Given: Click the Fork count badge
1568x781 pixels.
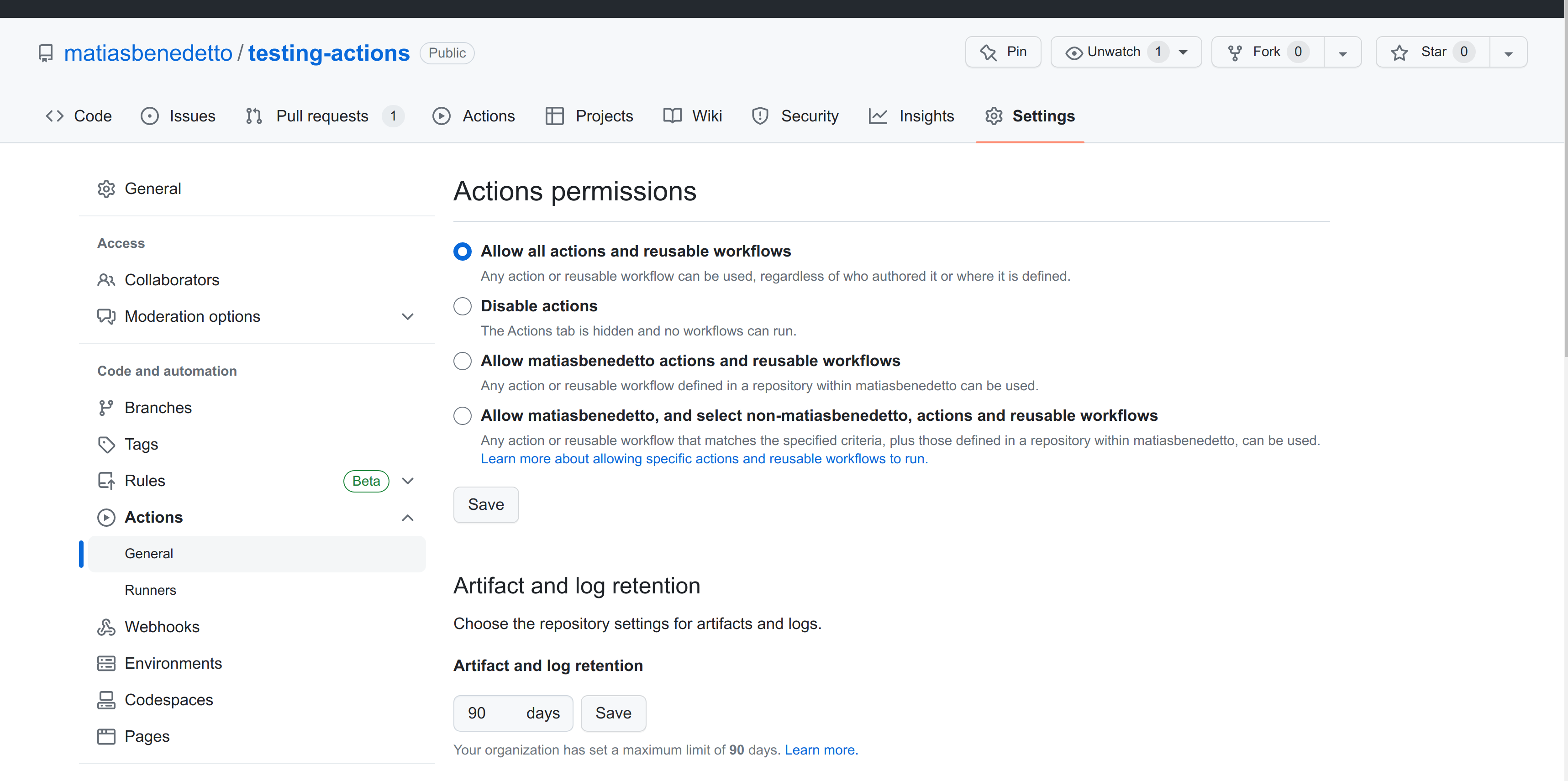Looking at the screenshot, I should click(x=1298, y=52).
